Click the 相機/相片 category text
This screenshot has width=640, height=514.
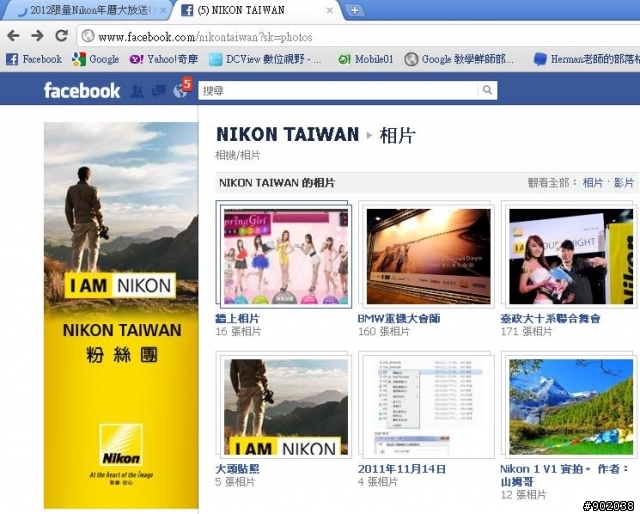tap(238, 155)
